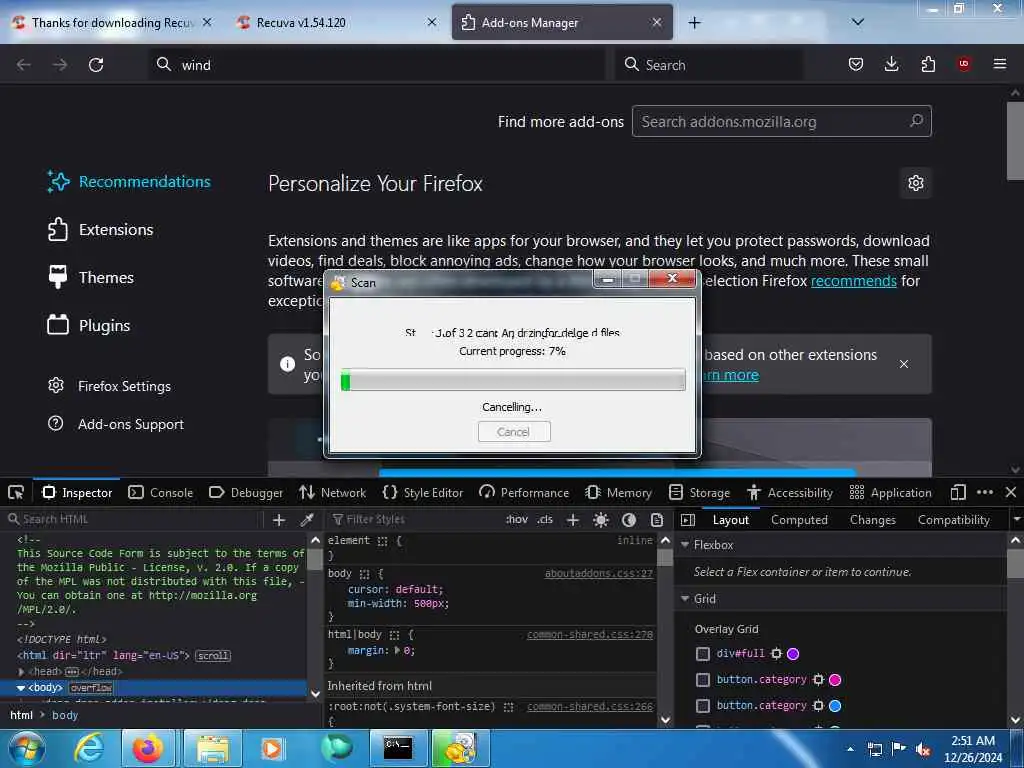Image resolution: width=1024 pixels, height=768 pixels.
Task: Select Themes in add-ons sidebar
Action: 91,278
